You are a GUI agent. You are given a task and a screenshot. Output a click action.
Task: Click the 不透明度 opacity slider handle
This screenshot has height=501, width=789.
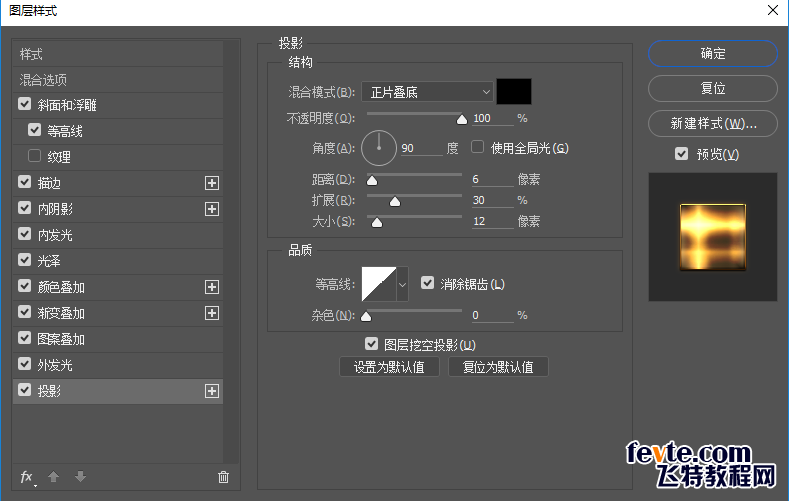pyautogui.click(x=461, y=119)
